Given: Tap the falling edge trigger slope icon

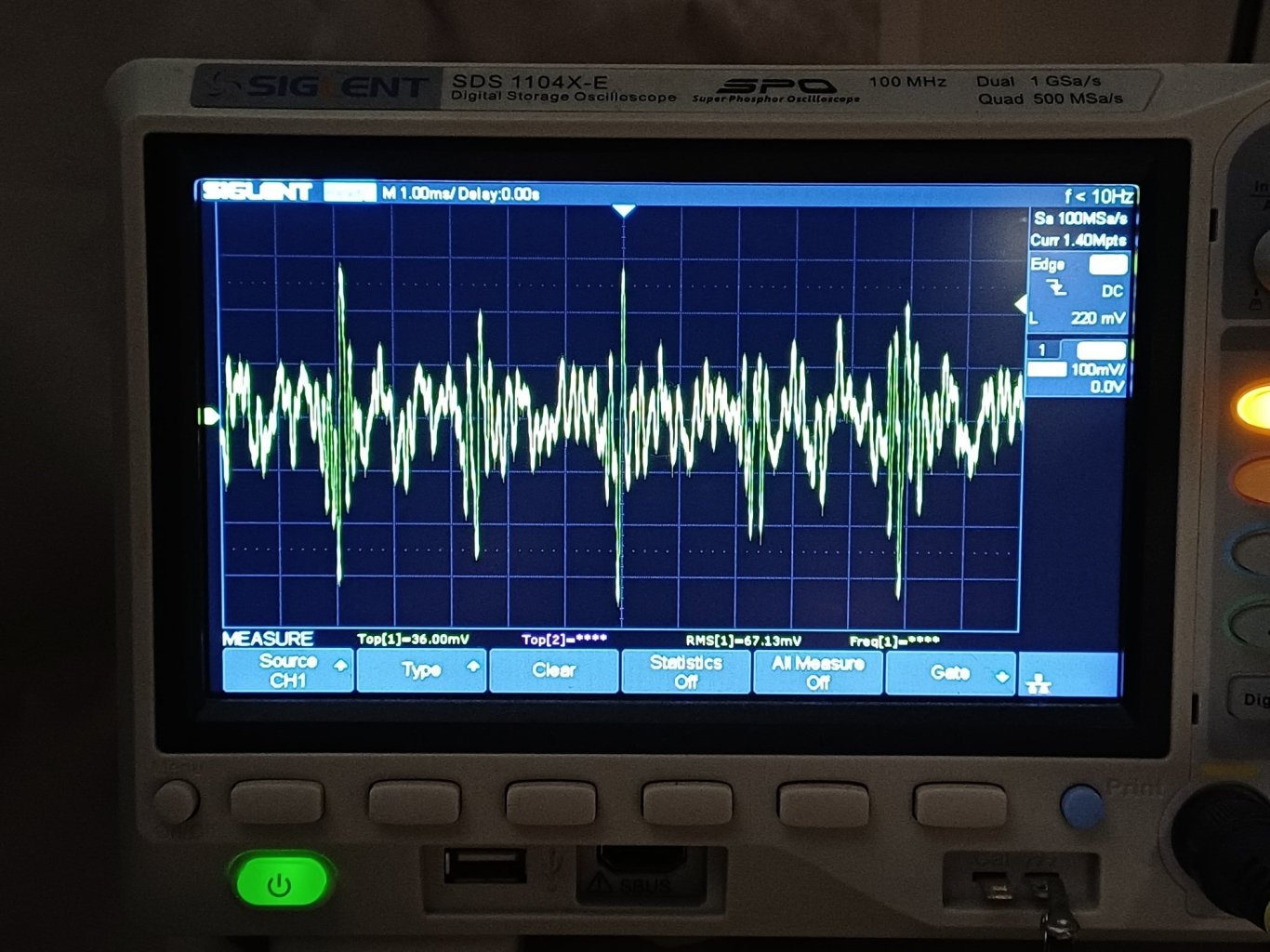Looking at the screenshot, I should pyautogui.click(x=1057, y=290).
